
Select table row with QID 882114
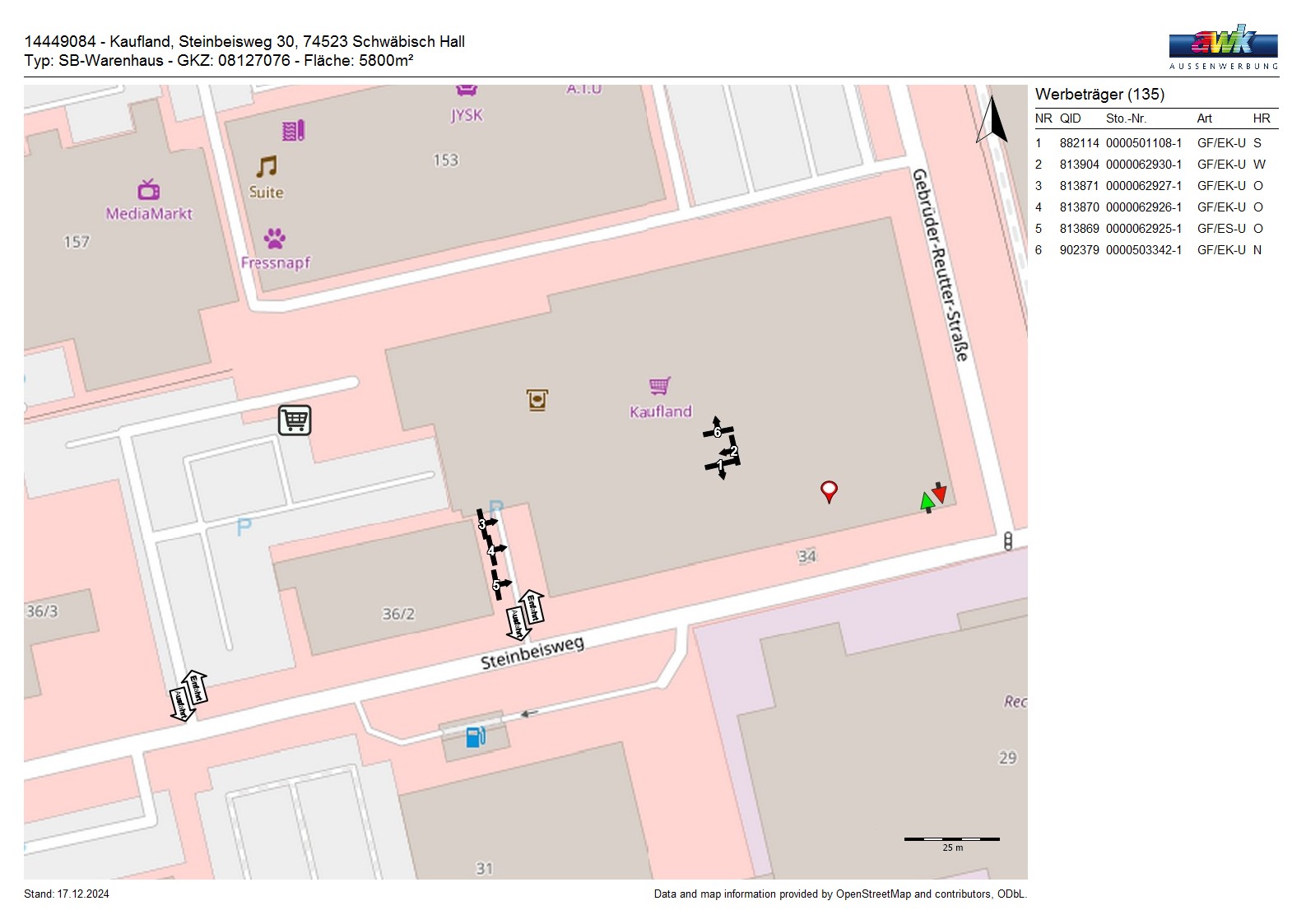pos(1155,143)
